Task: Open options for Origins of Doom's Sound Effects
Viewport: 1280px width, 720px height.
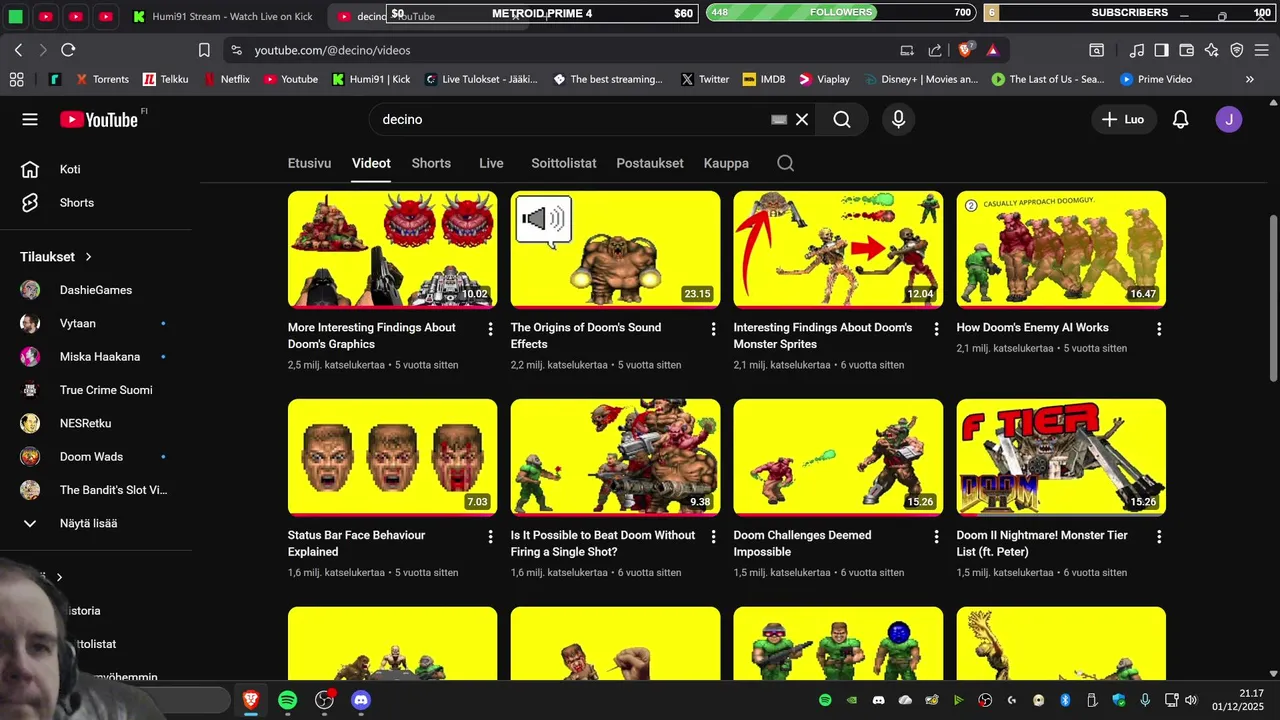Action: [713, 329]
